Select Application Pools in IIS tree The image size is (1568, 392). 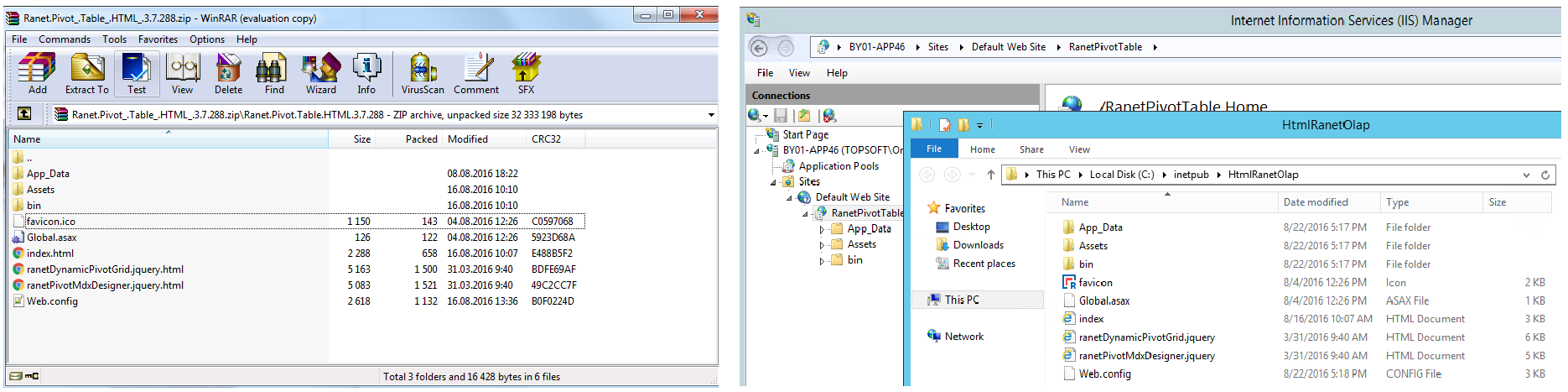click(x=839, y=166)
